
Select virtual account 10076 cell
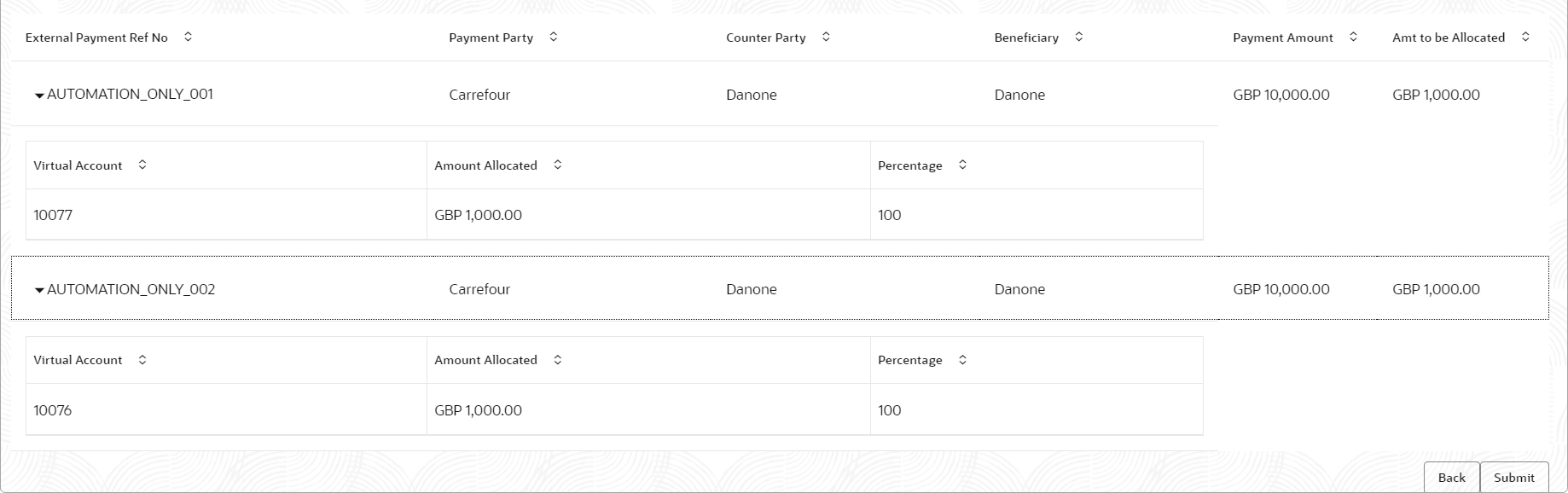coord(53,410)
